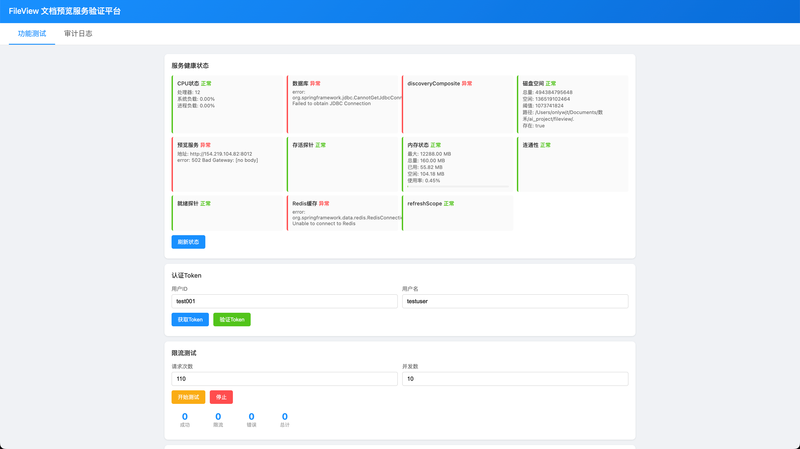
Task: Click the 请求次数 input showing 110
Action: click(284, 379)
